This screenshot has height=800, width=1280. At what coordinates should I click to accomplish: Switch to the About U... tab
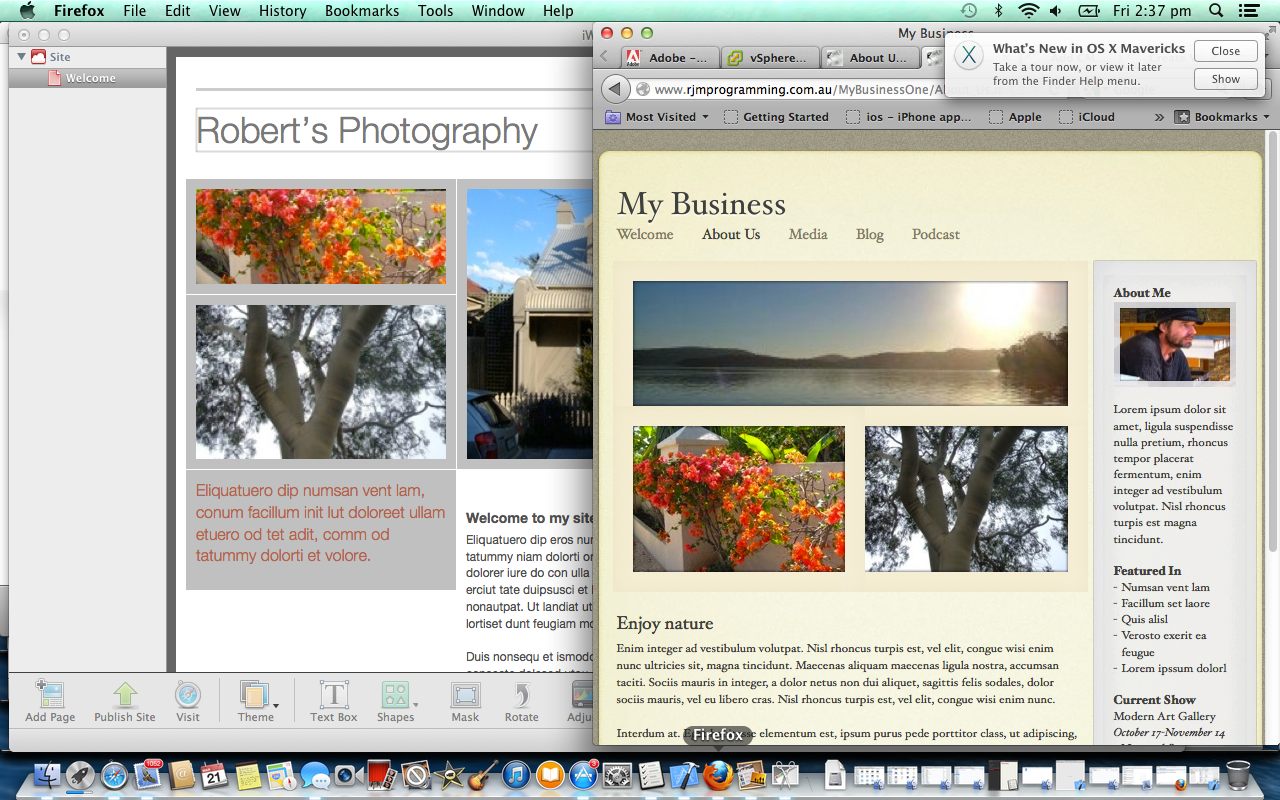coord(868,58)
